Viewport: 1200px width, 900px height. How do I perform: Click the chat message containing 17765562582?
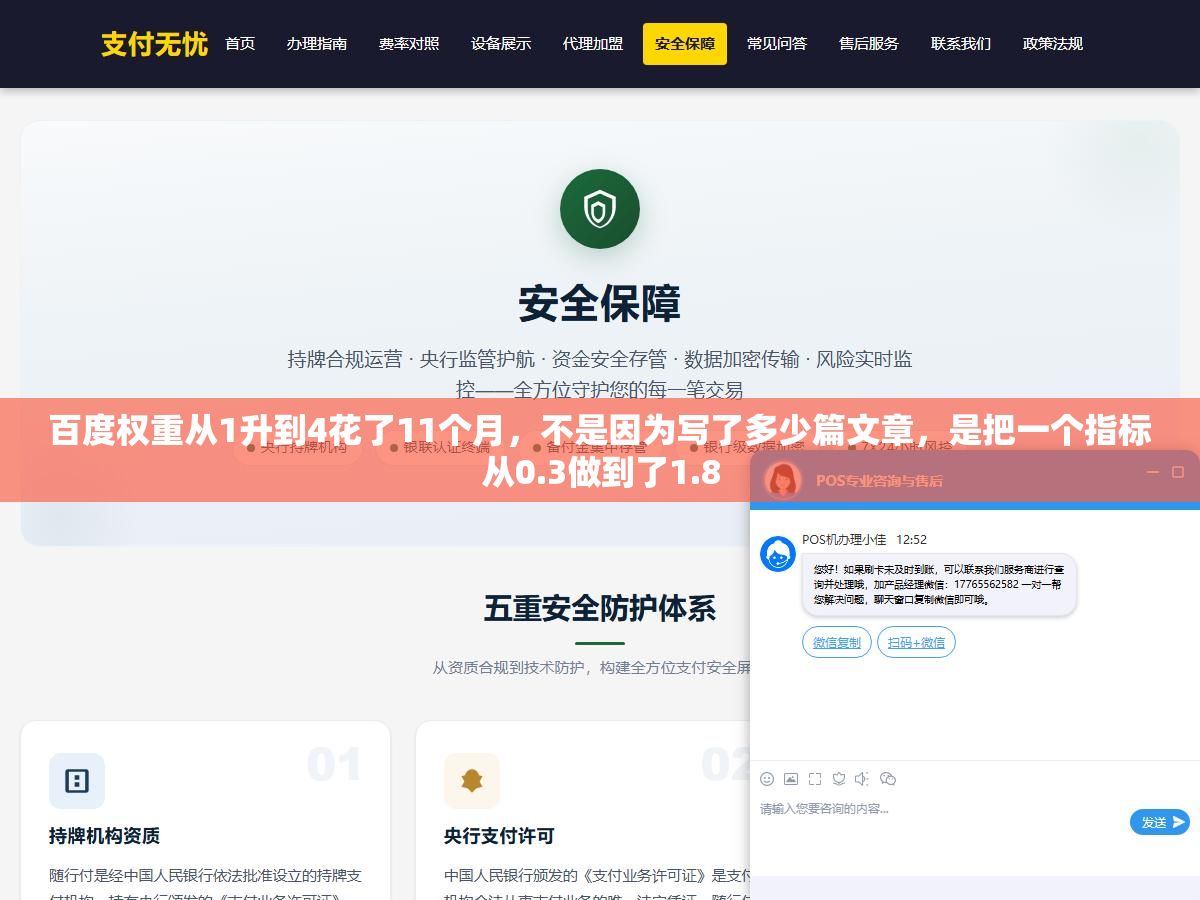(939, 584)
